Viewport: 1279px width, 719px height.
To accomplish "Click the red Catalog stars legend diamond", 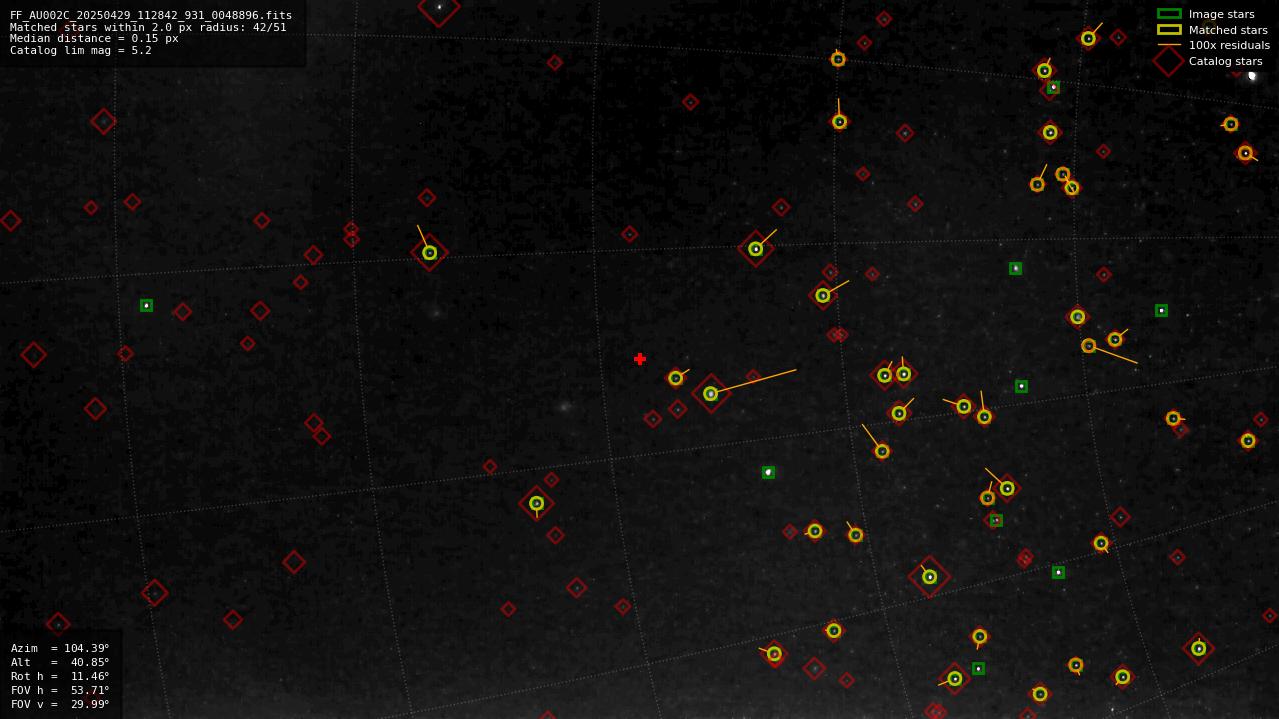I will tap(1169, 61).
